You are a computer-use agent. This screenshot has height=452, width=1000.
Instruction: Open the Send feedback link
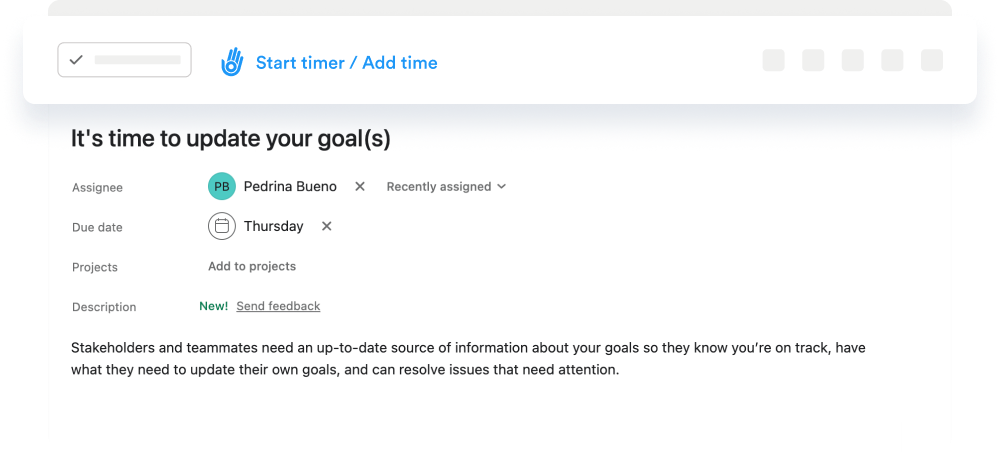278,306
